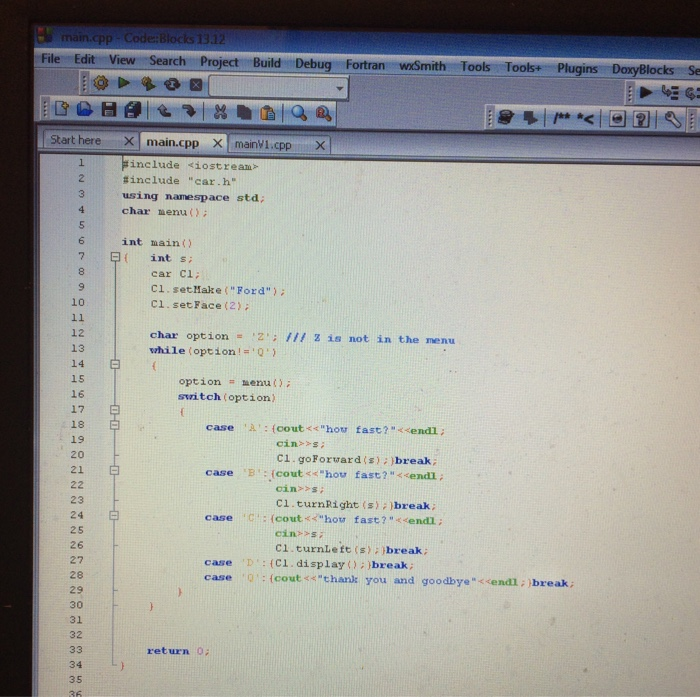Image resolution: width=700 pixels, height=697 pixels.
Task: Click '#include "car.h"' on line 2
Action: pos(179,180)
